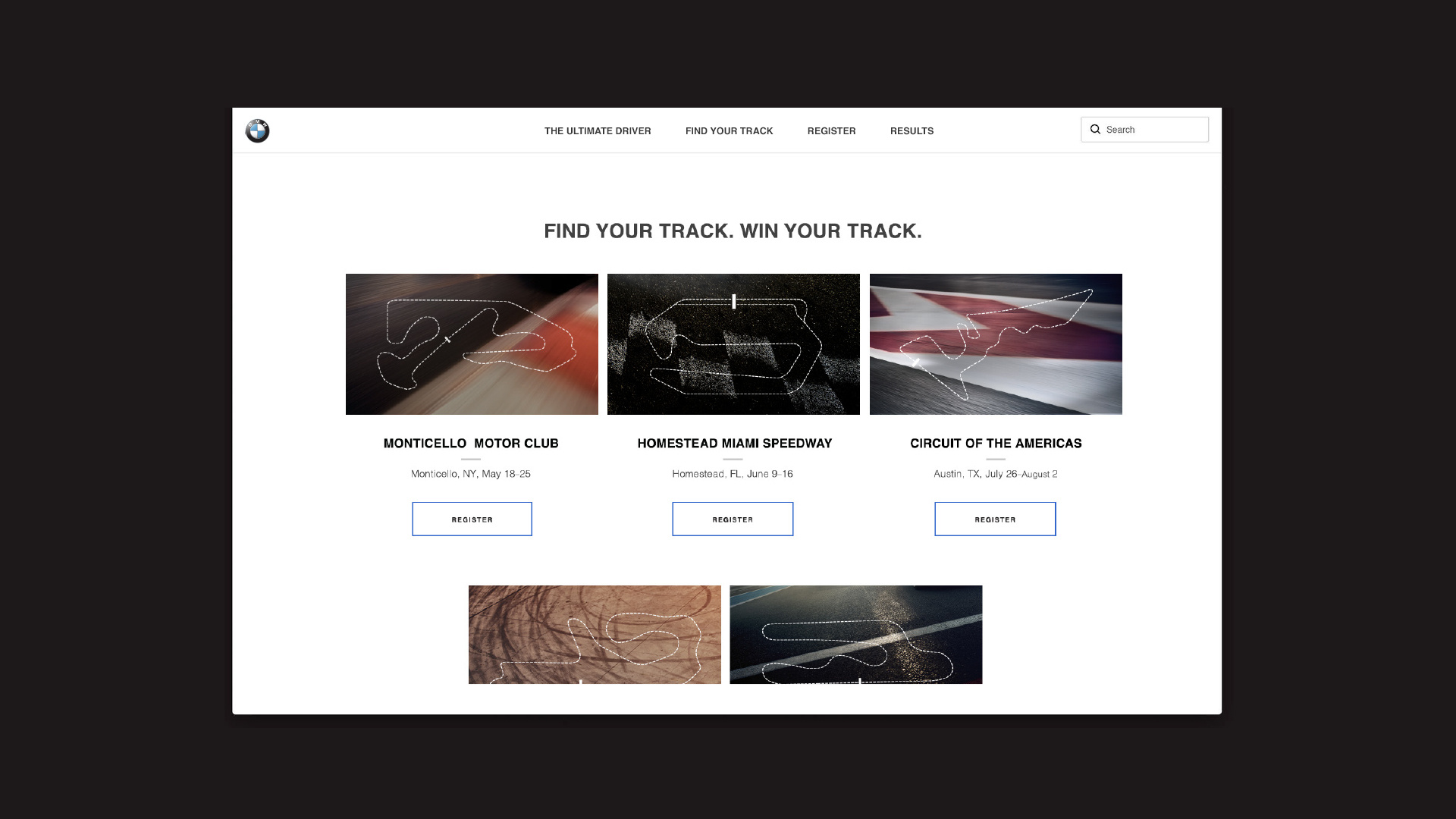Register for Homestead Miami Speedway

click(x=733, y=519)
